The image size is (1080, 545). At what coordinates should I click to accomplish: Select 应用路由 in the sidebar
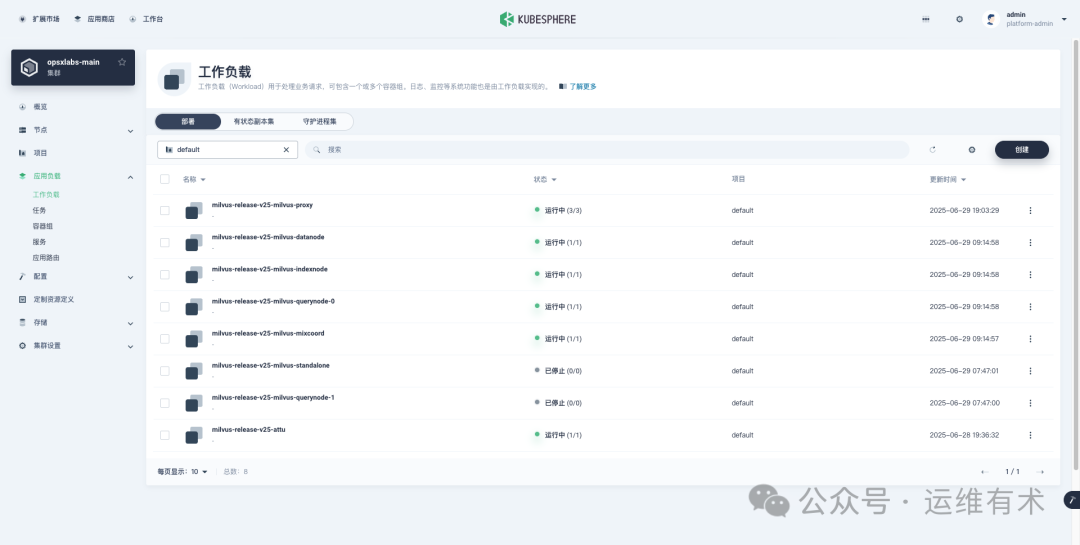46,258
